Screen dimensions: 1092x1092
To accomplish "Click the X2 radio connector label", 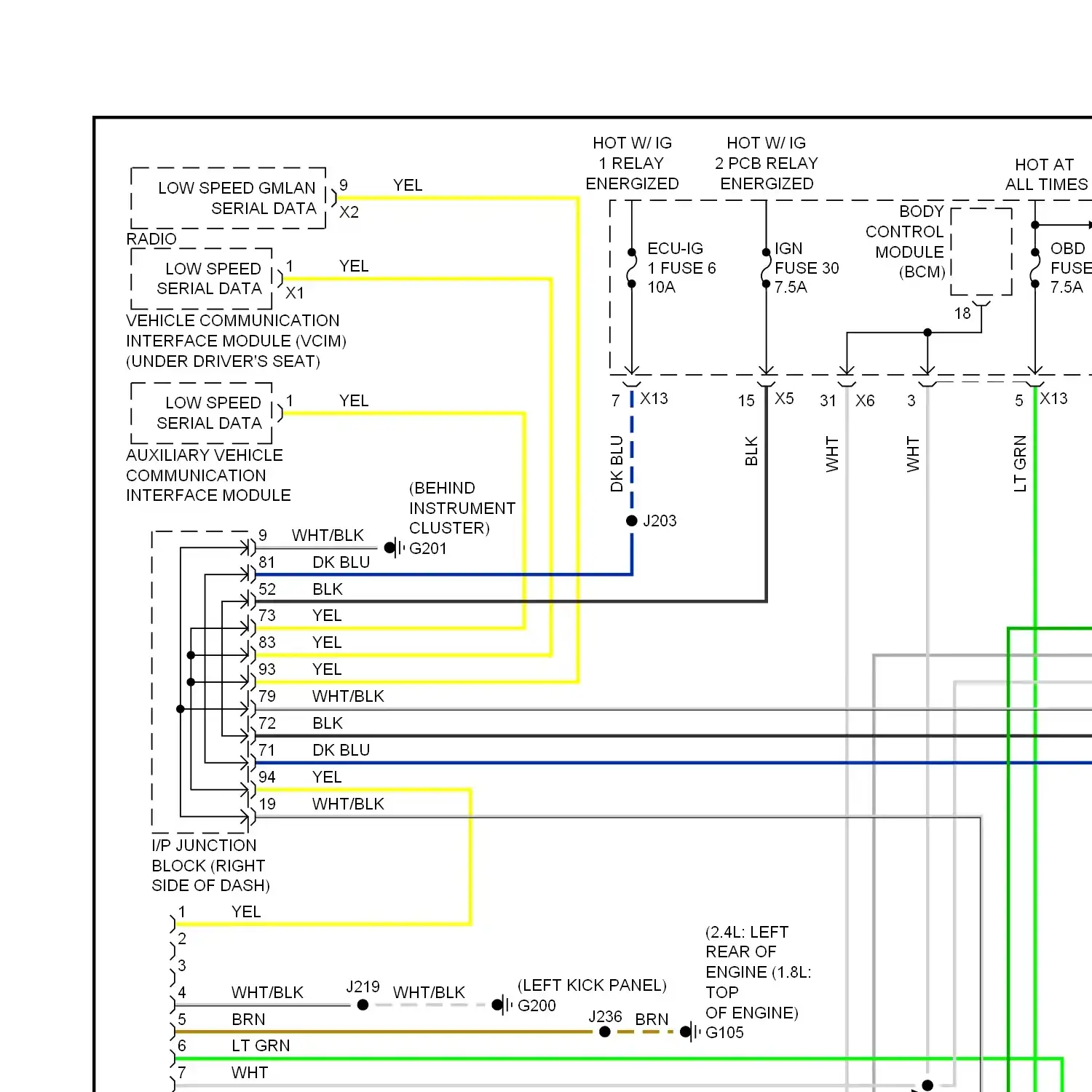I will pyautogui.click(x=349, y=212).
